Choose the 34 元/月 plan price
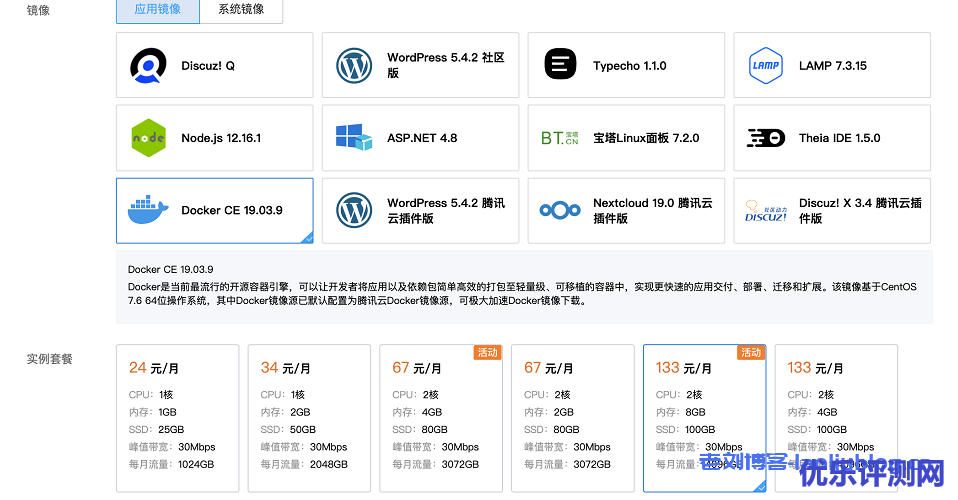958x500 pixels. point(286,368)
